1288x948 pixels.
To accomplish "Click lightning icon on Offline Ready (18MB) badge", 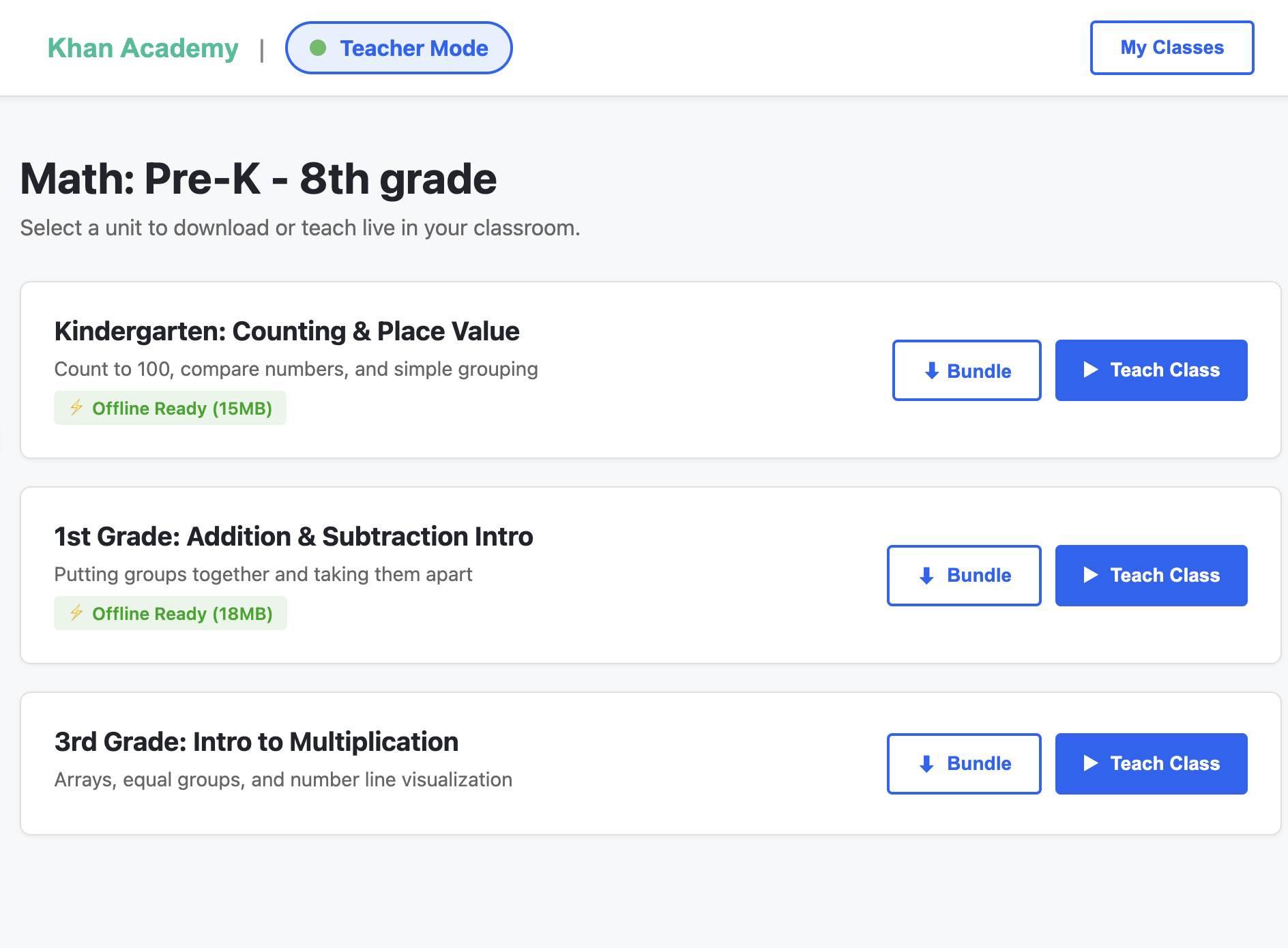I will tap(76, 613).
